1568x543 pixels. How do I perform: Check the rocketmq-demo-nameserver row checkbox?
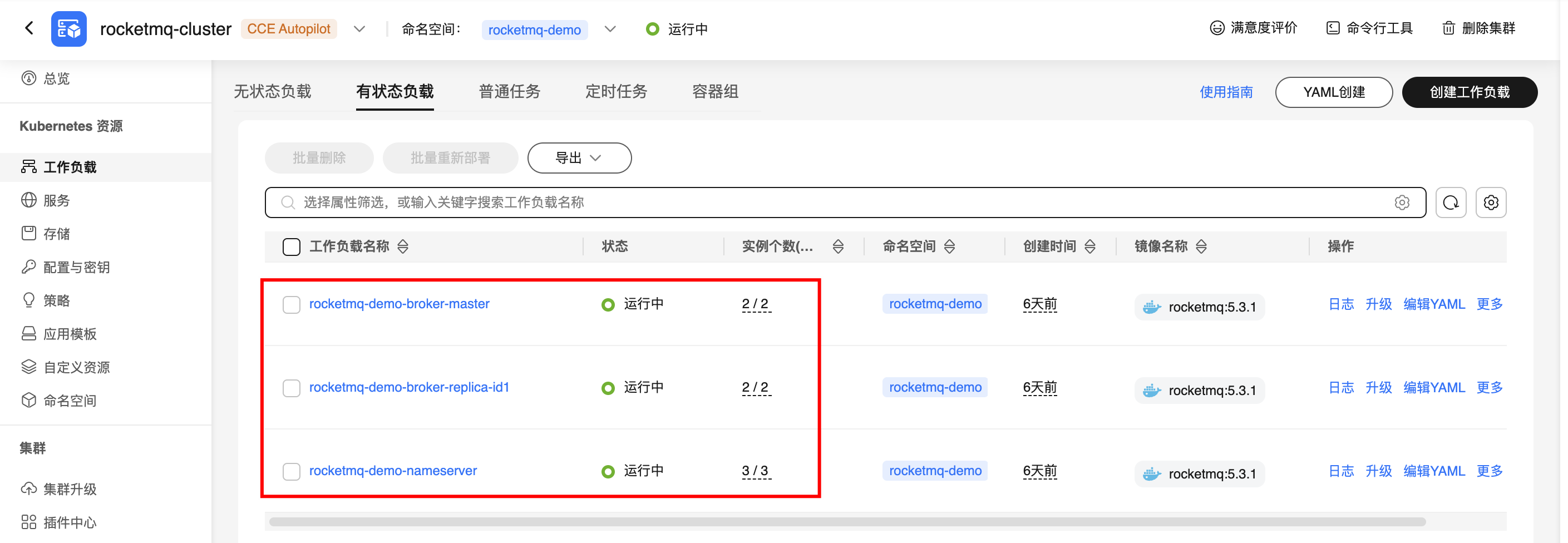click(292, 471)
